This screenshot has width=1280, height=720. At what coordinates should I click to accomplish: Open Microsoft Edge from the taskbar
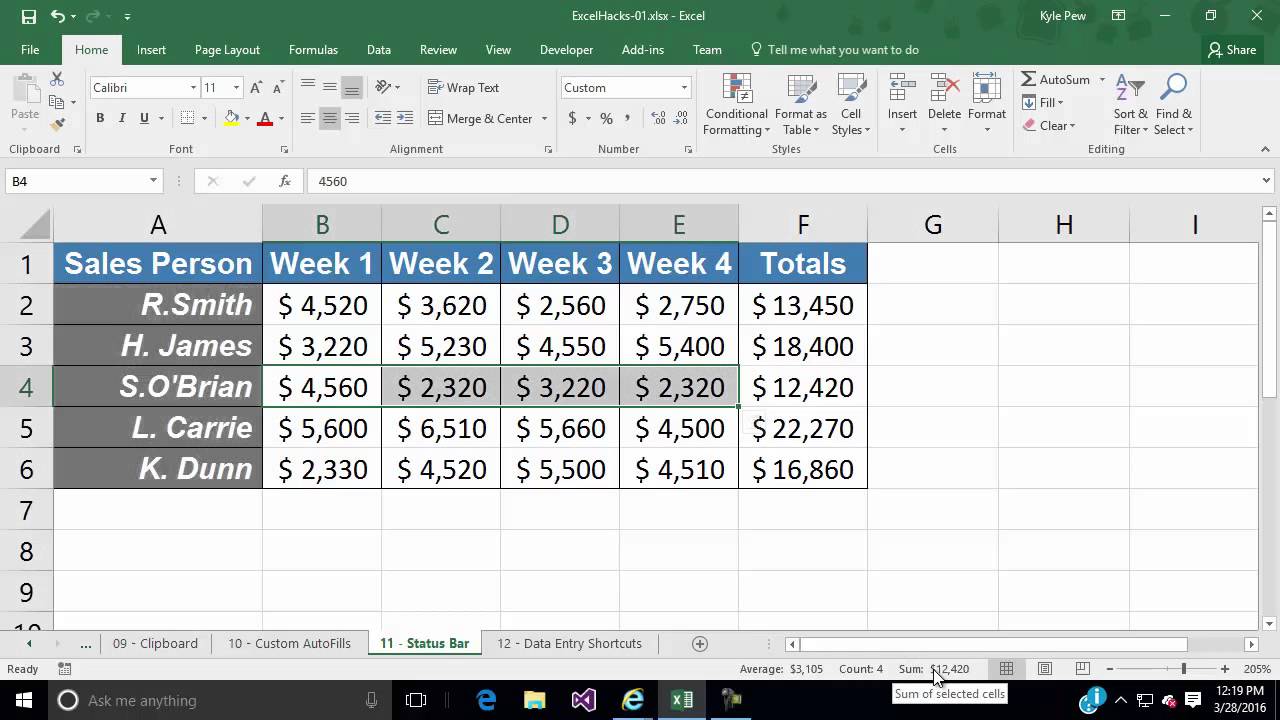click(486, 700)
